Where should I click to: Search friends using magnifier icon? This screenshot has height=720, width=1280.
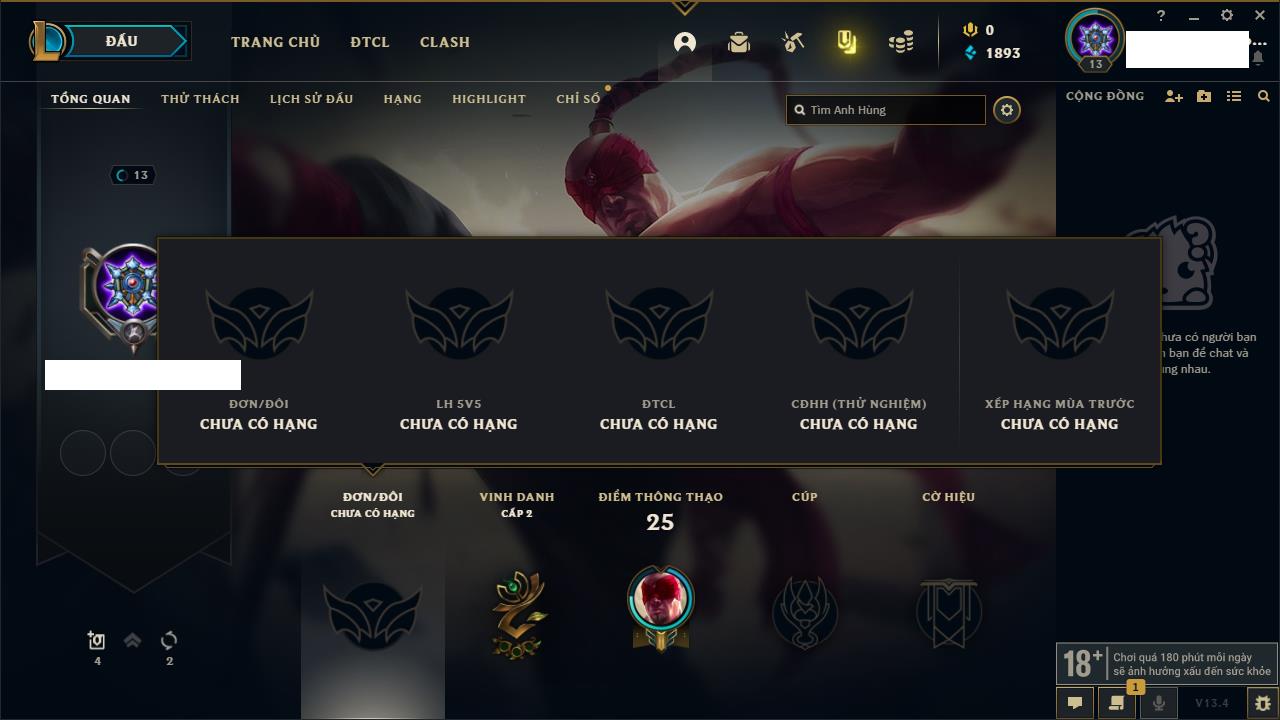pyautogui.click(x=1264, y=96)
